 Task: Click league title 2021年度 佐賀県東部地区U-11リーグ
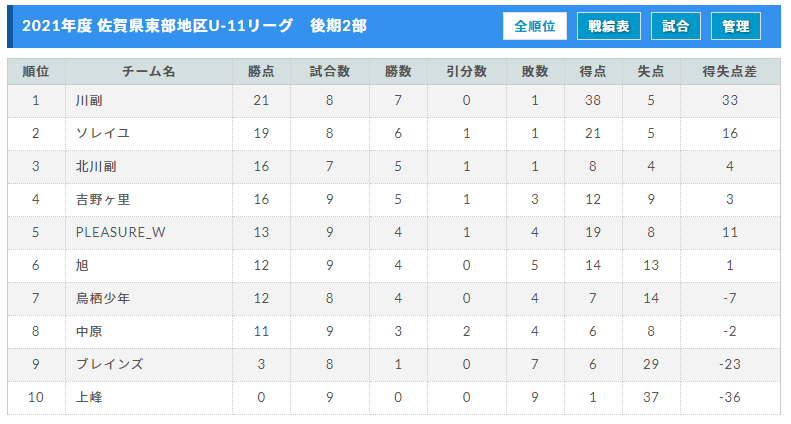click(157, 26)
